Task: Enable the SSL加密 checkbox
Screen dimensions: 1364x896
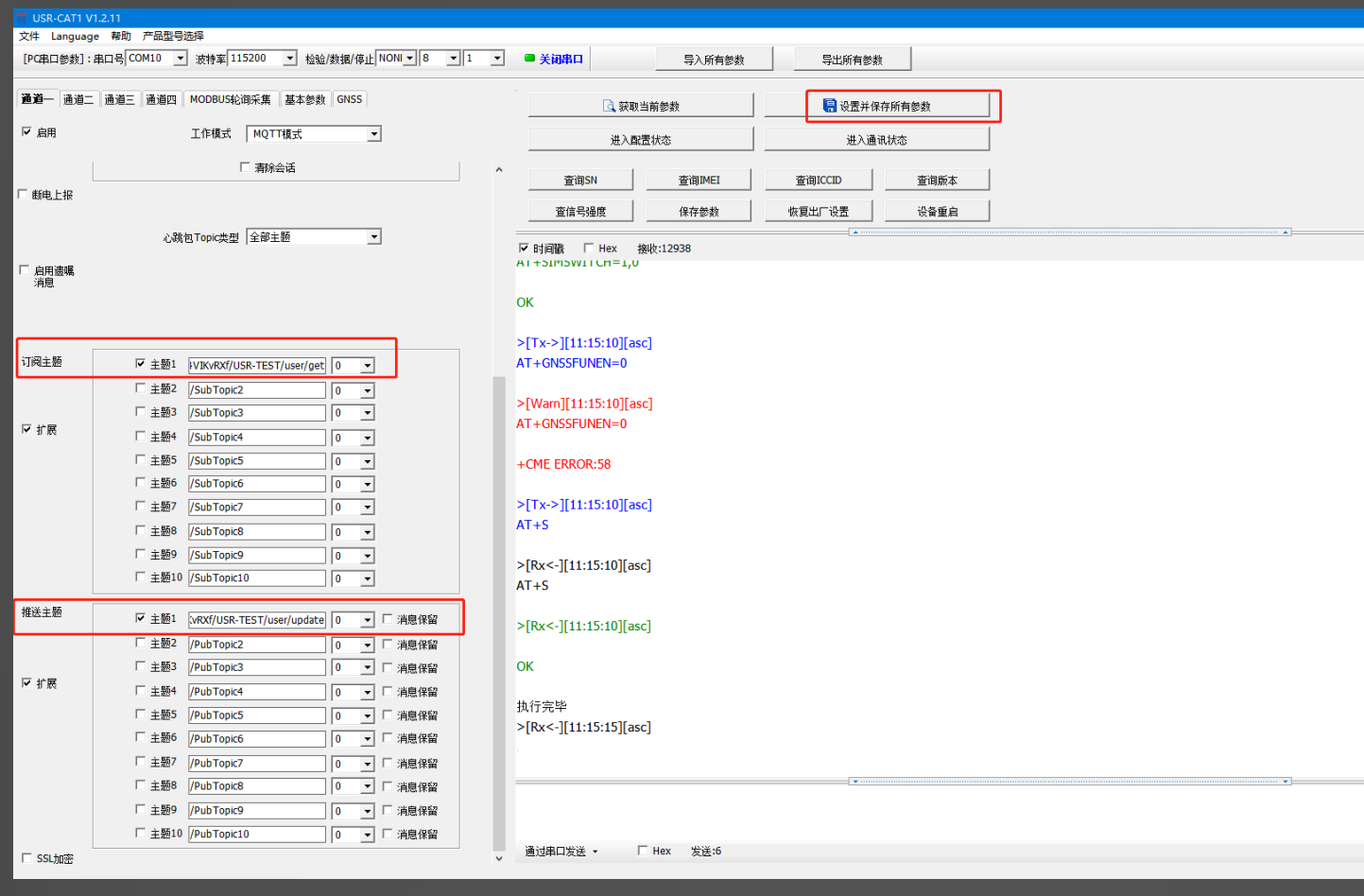Action: click(x=26, y=858)
